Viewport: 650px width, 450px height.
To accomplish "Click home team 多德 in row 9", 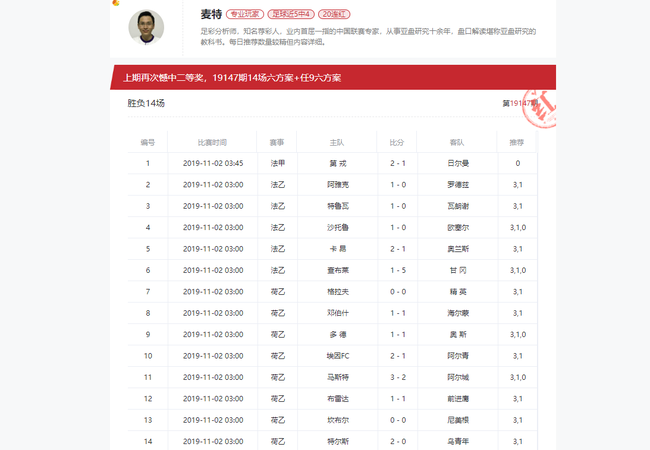I will tap(338, 334).
